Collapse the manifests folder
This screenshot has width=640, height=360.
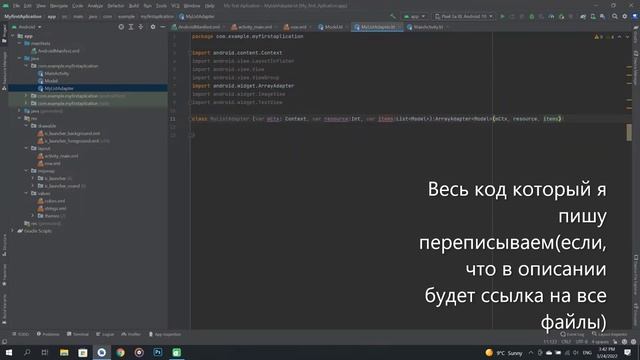point(20,43)
